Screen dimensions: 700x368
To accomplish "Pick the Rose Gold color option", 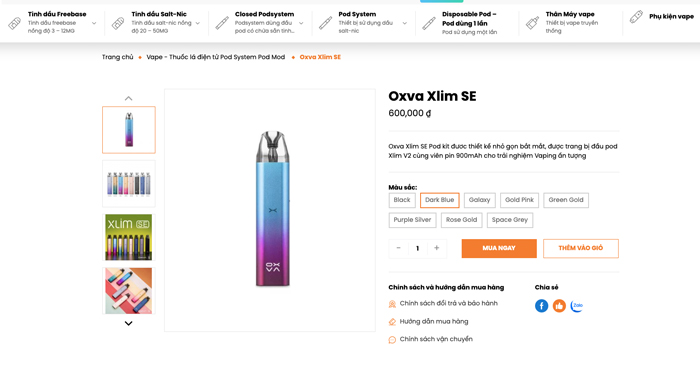I will point(461,220).
